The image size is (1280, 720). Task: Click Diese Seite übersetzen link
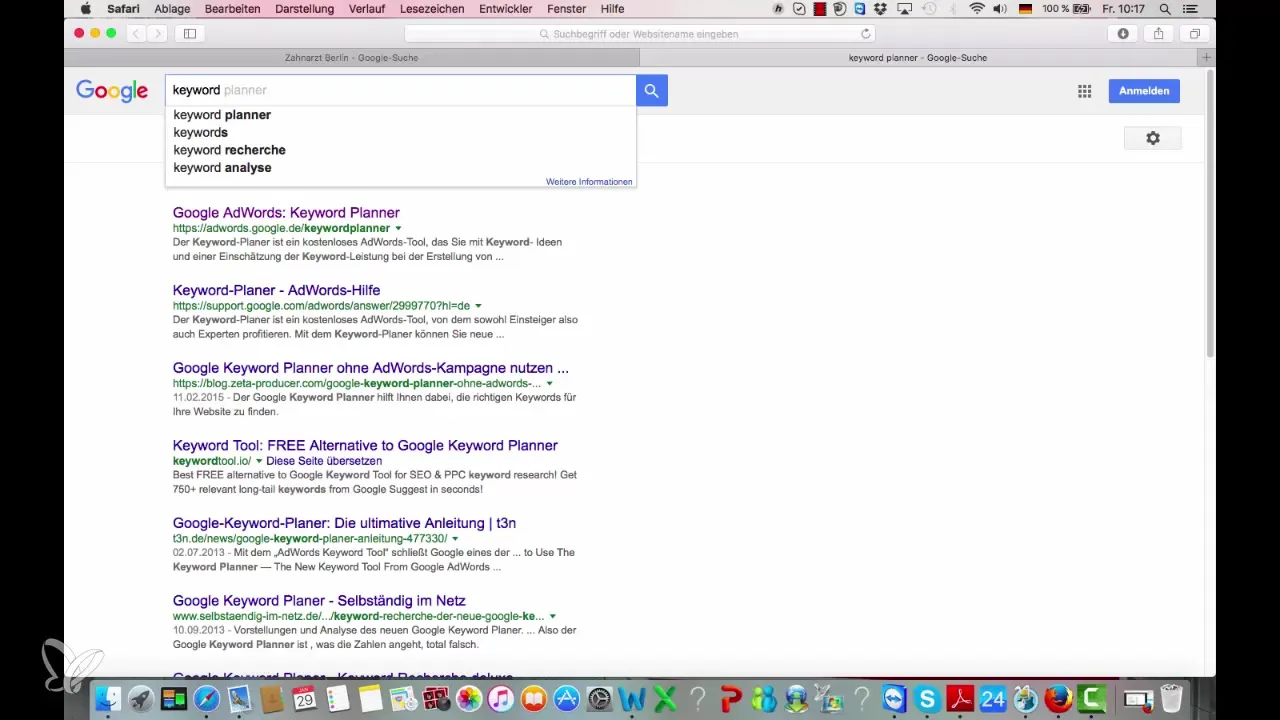coord(324,461)
